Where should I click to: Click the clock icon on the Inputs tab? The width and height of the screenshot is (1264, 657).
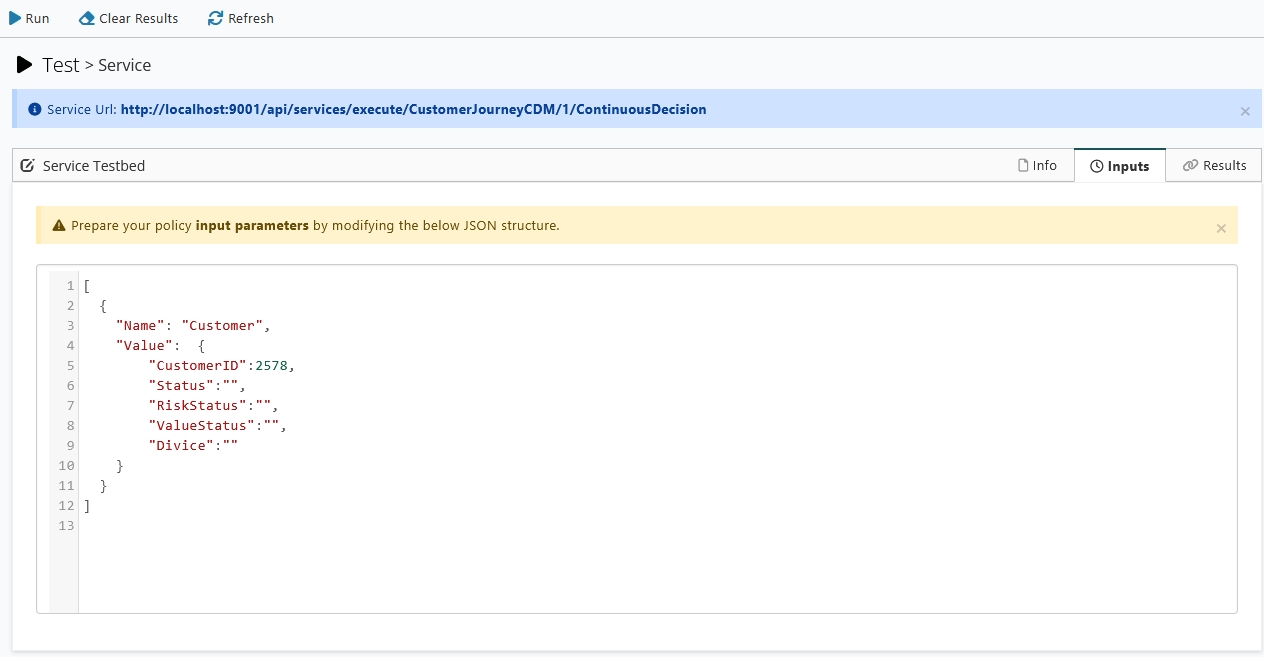(1097, 166)
